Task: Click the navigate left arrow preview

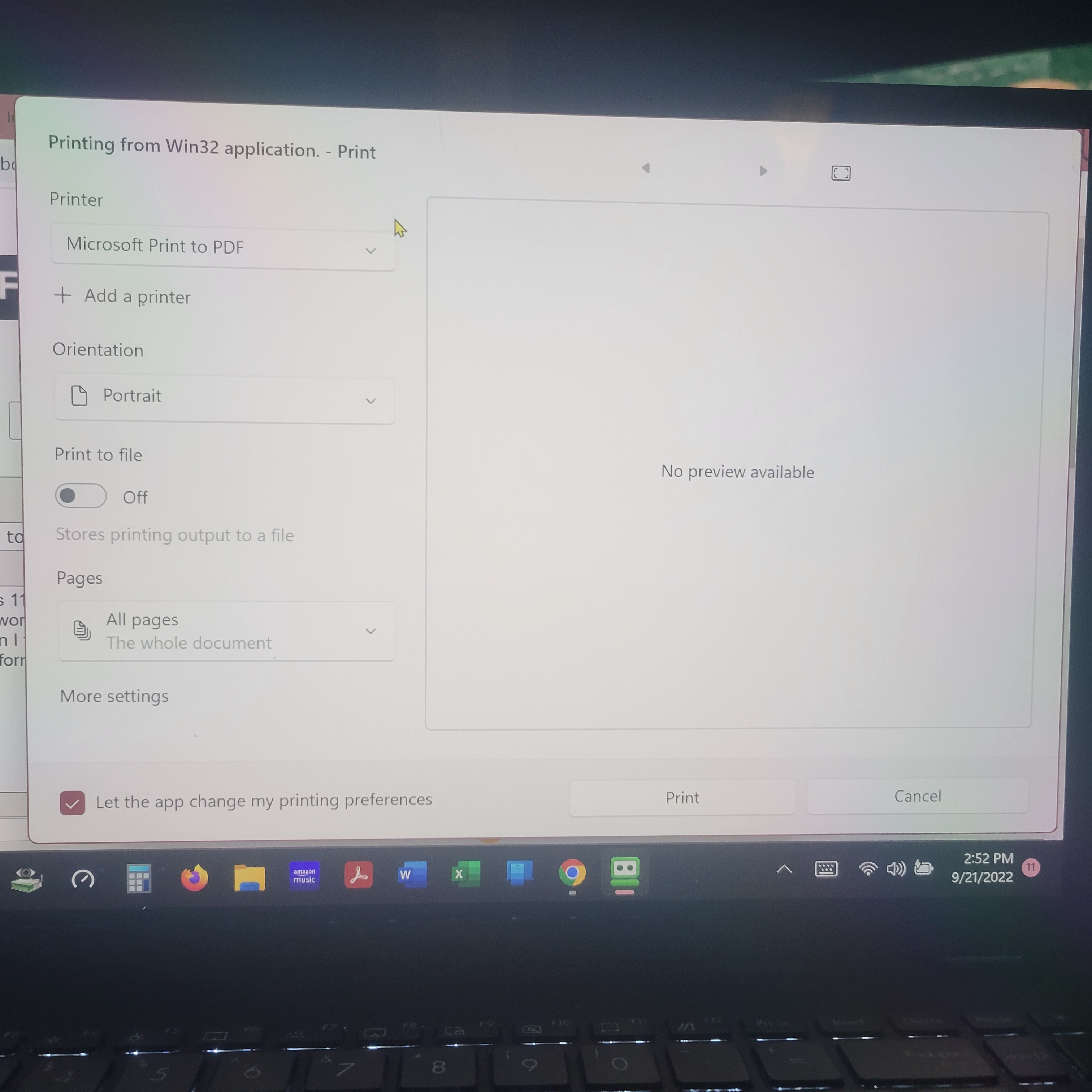Action: point(646,171)
